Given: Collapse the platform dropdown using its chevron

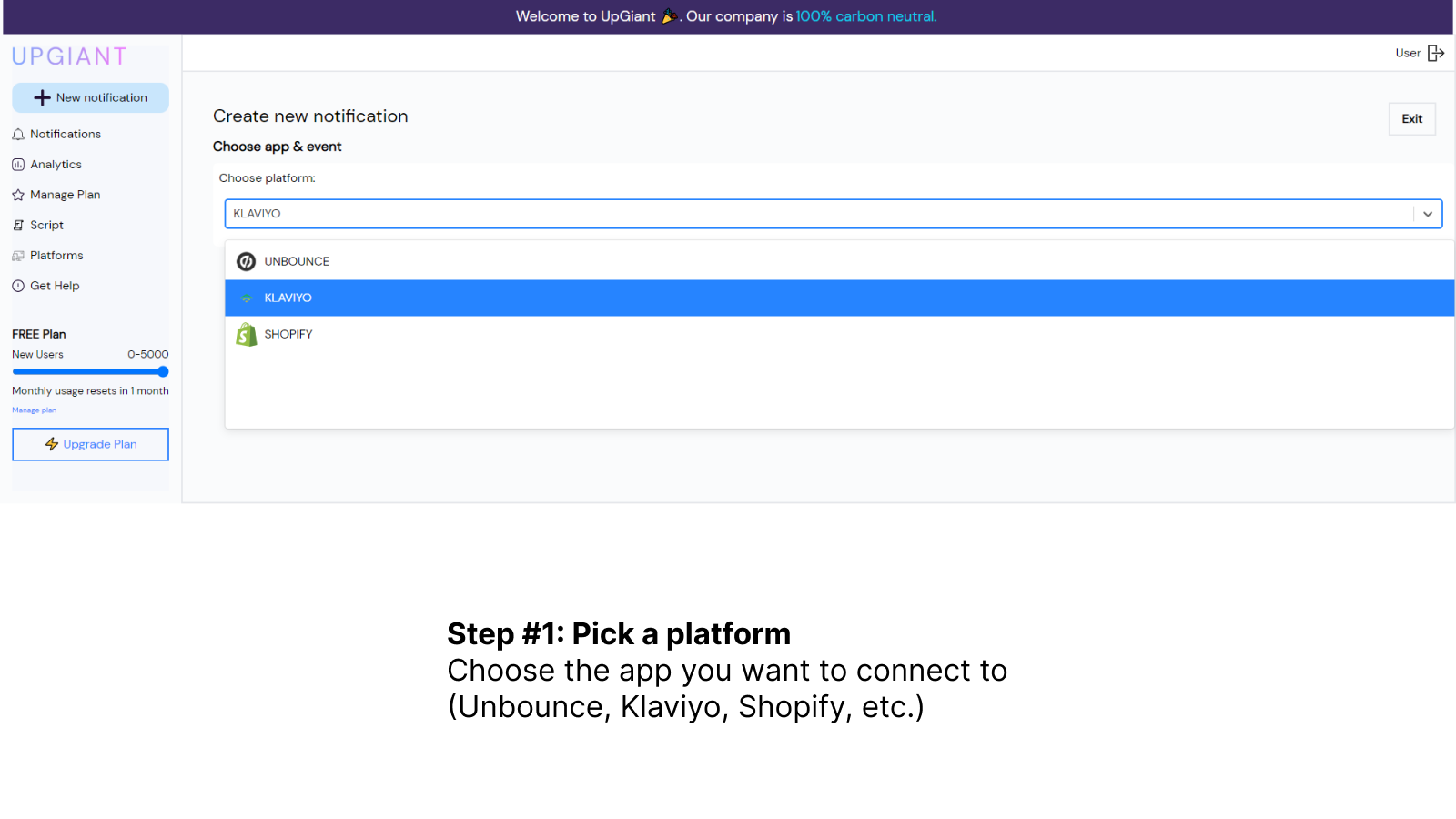Looking at the screenshot, I should [1428, 214].
